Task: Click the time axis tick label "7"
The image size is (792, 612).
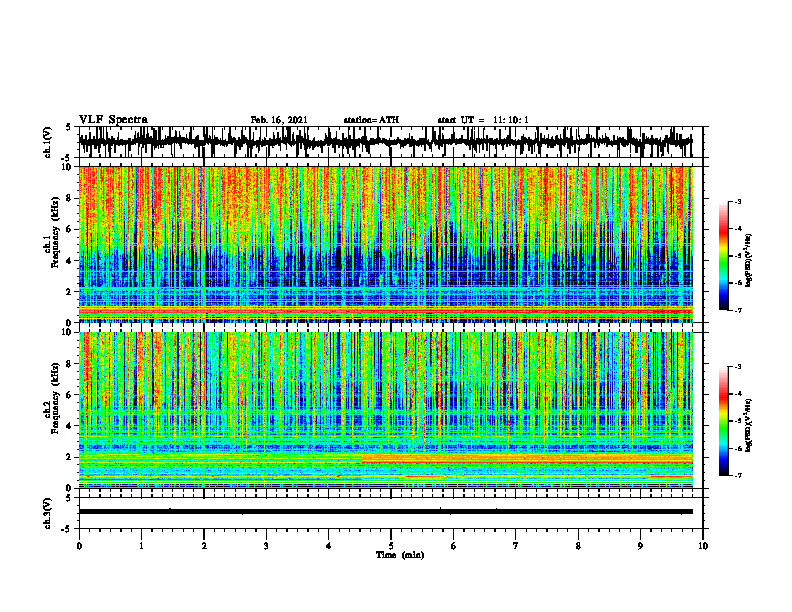Action: coord(516,546)
